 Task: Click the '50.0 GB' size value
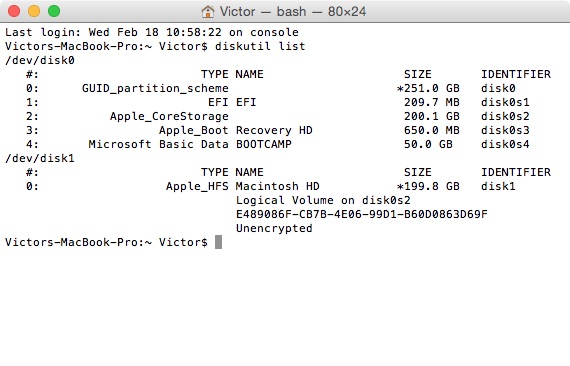click(428, 144)
